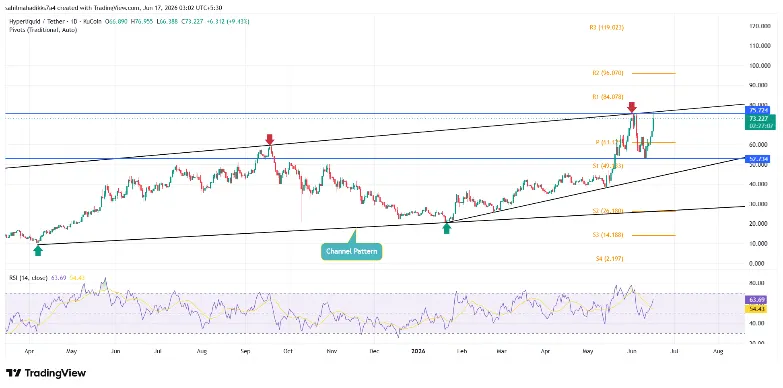783x388 pixels.
Task: Select the Channel Pattern callout label
Action: (x=352, y=251)
